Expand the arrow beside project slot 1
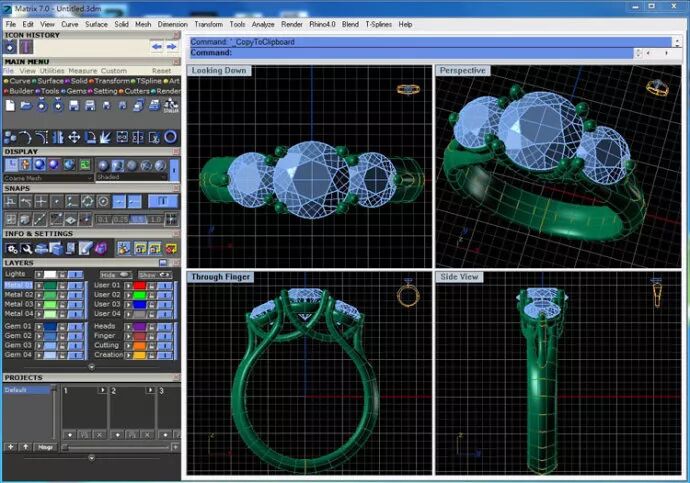Viewport: 690px width, 483px height. click(x=102, y=390)
